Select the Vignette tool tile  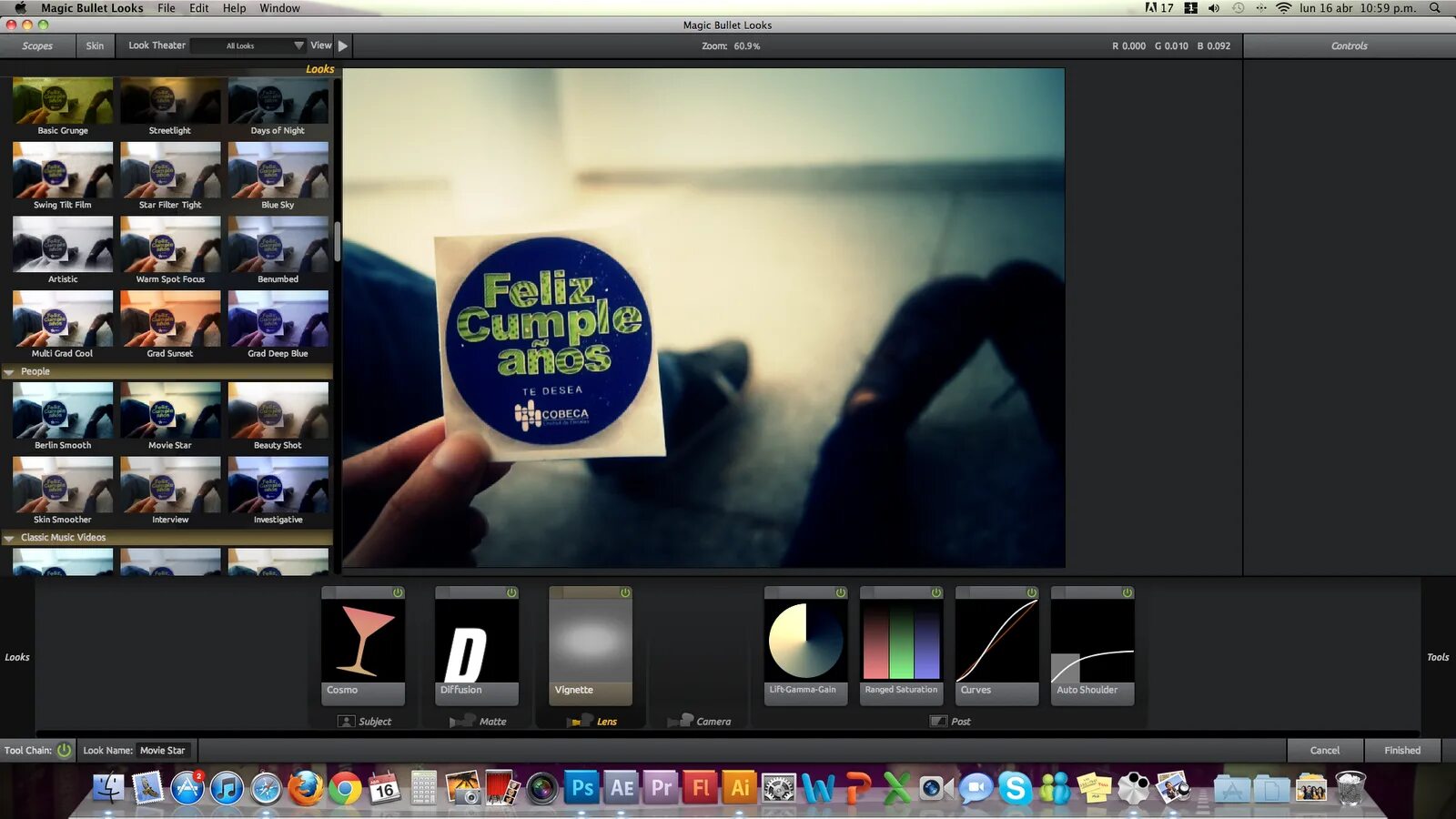pos(591,645)
